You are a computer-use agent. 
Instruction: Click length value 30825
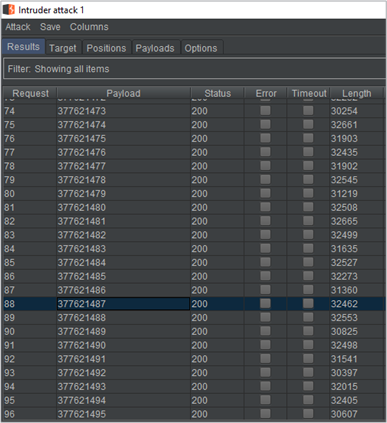[344, 331]
